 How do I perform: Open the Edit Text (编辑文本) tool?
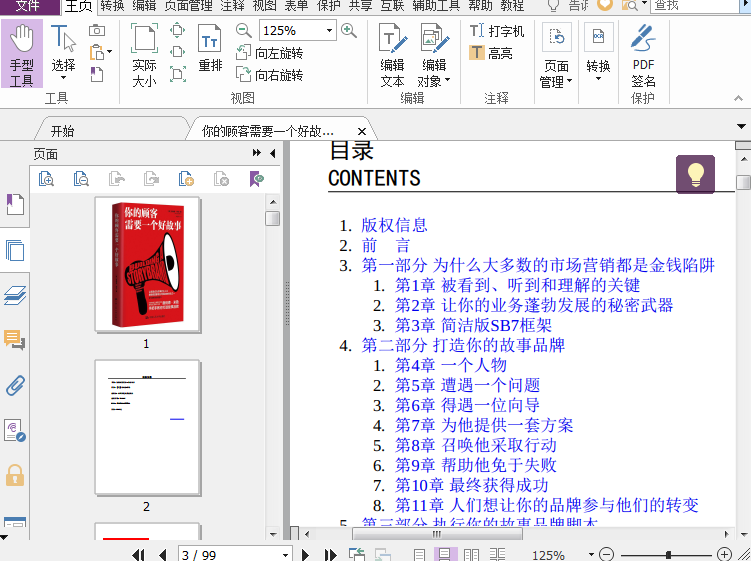392,55
